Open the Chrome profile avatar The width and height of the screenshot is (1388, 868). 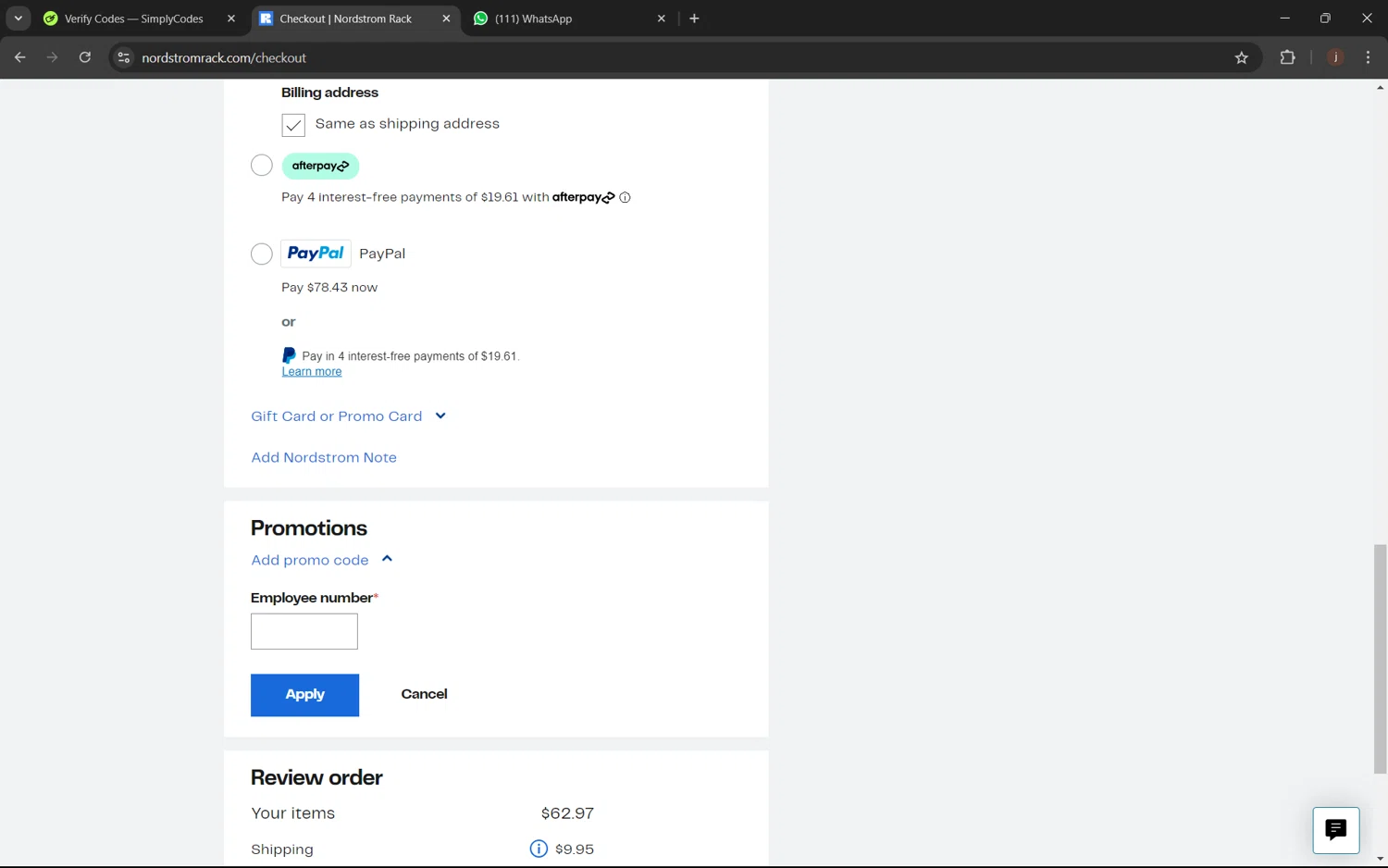1335,57
